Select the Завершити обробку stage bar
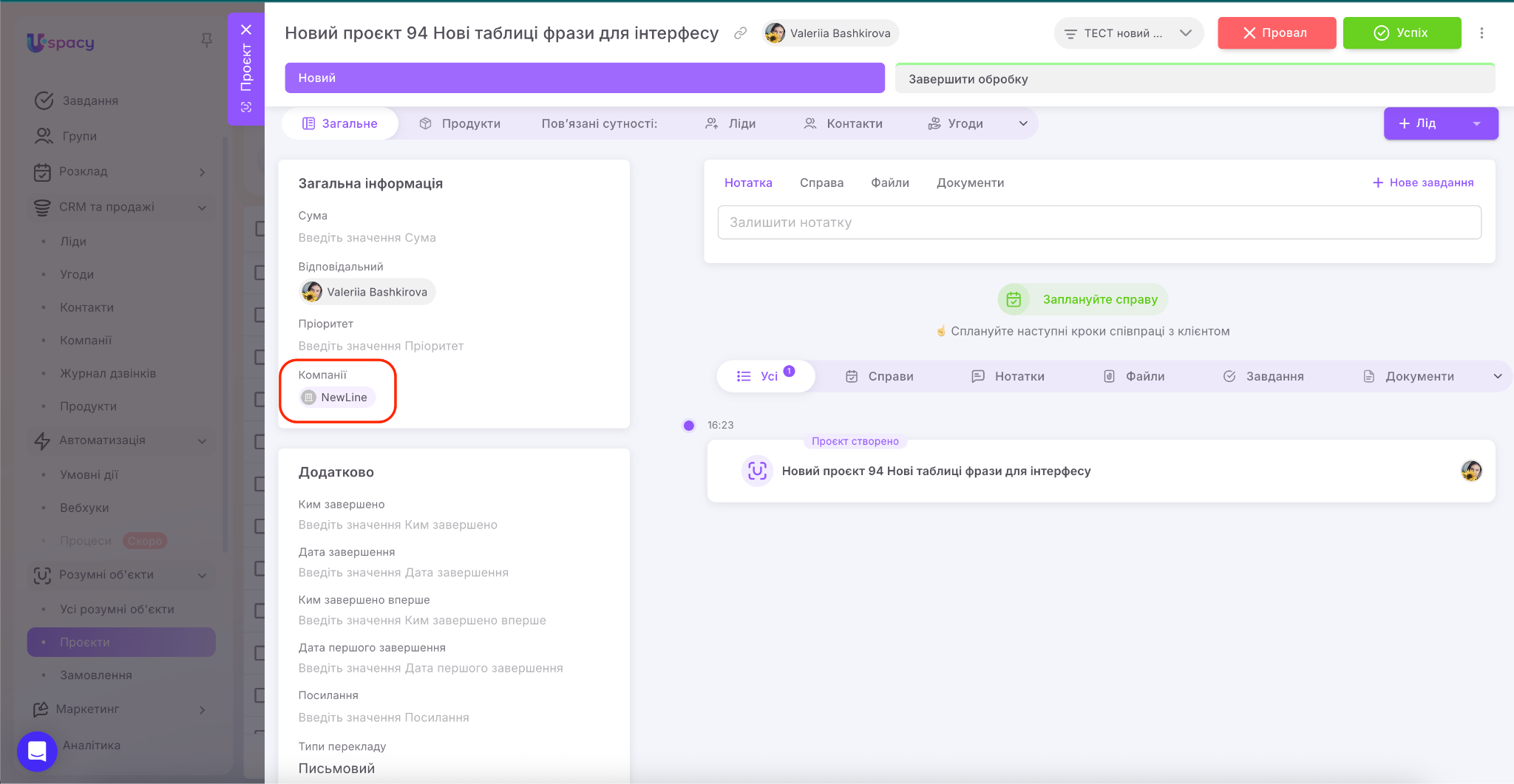1514x784 pixels. [1194, 79]
